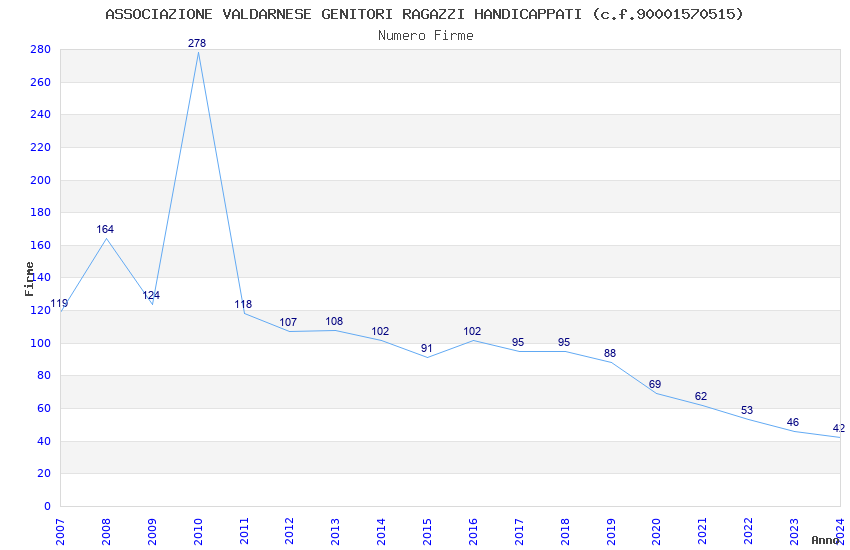Select the 2018 year axis label
The image size is (850, 550).
pos(565,532)
